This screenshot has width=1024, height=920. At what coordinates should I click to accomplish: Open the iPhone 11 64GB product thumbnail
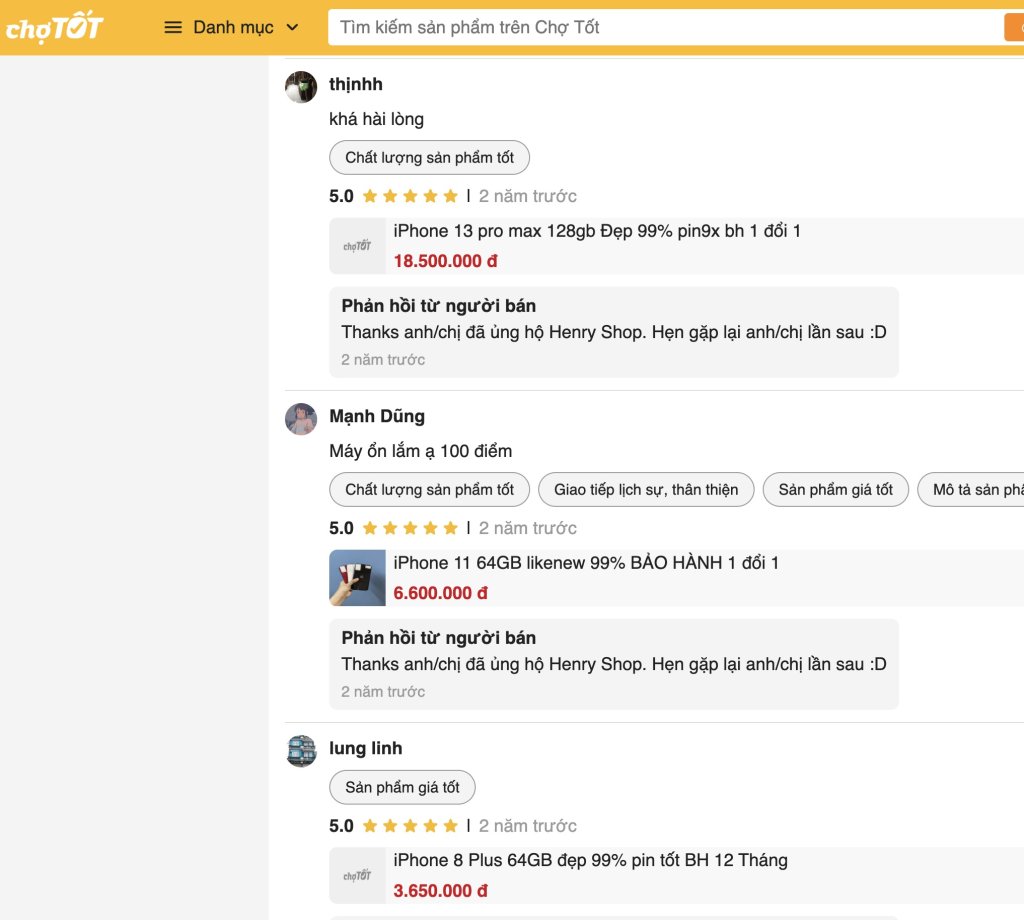(357, 578)
